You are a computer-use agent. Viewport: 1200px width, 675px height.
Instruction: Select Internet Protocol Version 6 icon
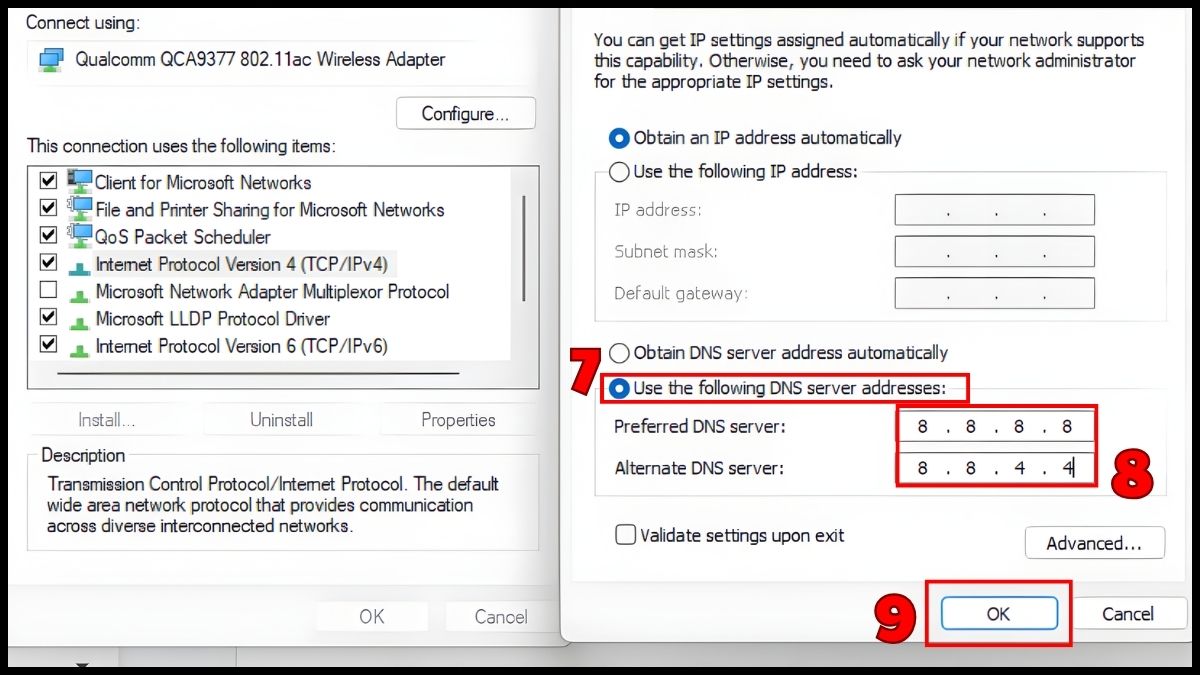[79, 348]
